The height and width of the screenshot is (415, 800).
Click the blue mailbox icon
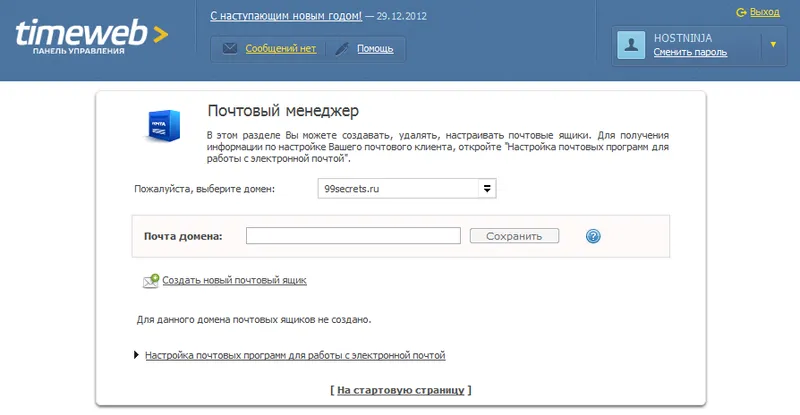point(163,126)
